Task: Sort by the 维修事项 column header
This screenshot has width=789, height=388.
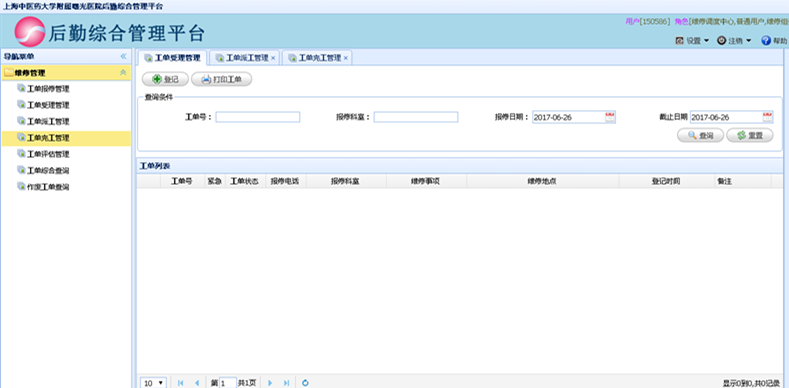Action: tap(426, 181)
